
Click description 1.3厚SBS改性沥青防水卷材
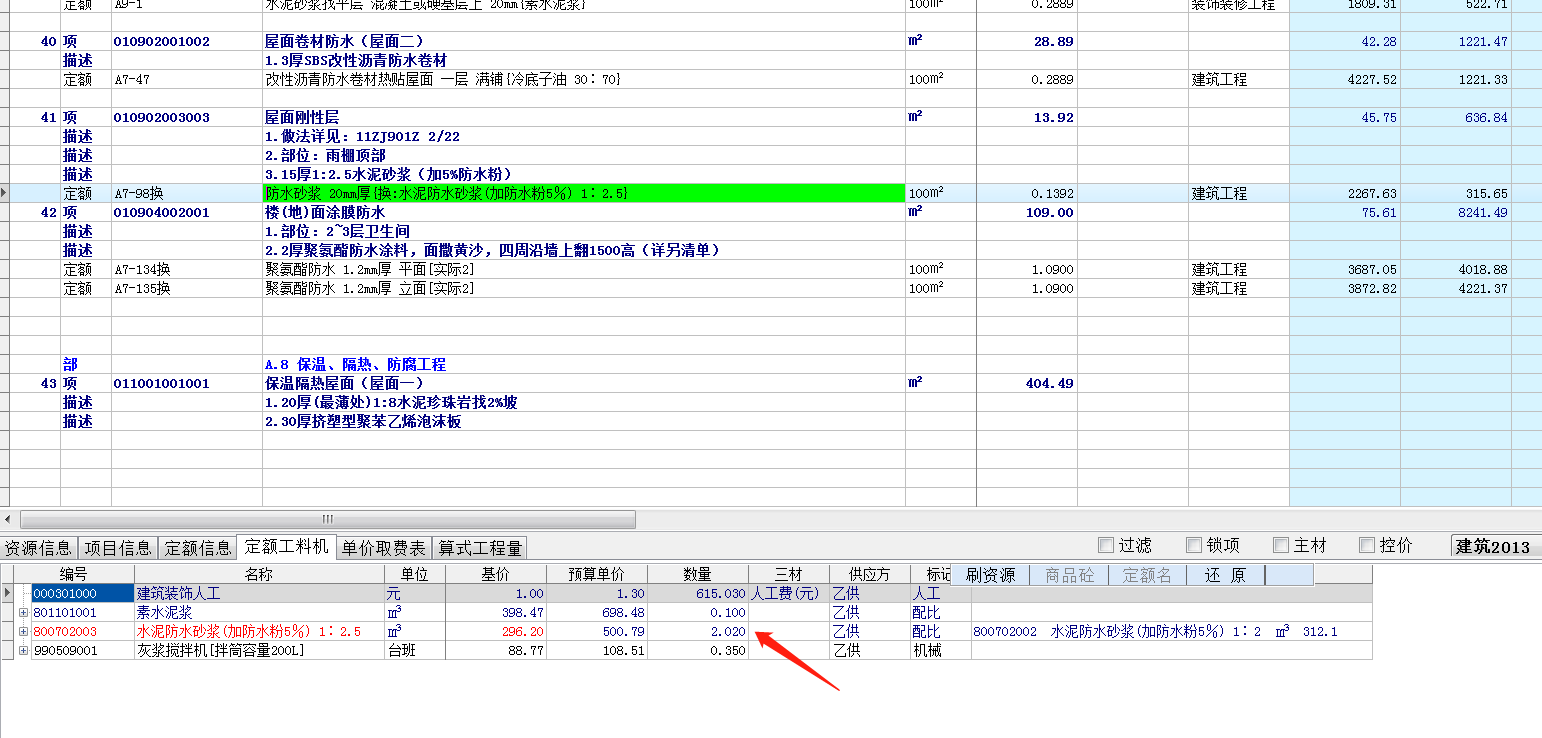tap(355, 60)
